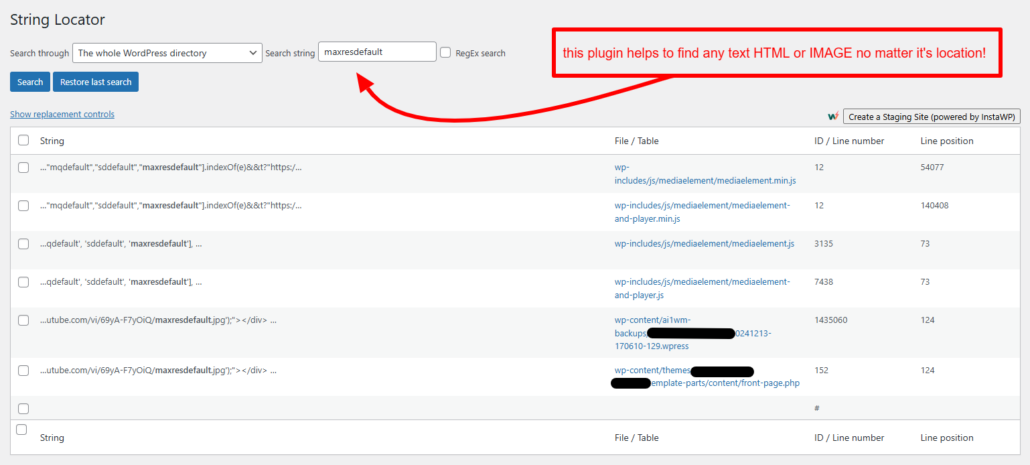Click the File / Table column header
Image resolution: width=1030 pixels, height=465 pixels.
[x=637, y=141]
